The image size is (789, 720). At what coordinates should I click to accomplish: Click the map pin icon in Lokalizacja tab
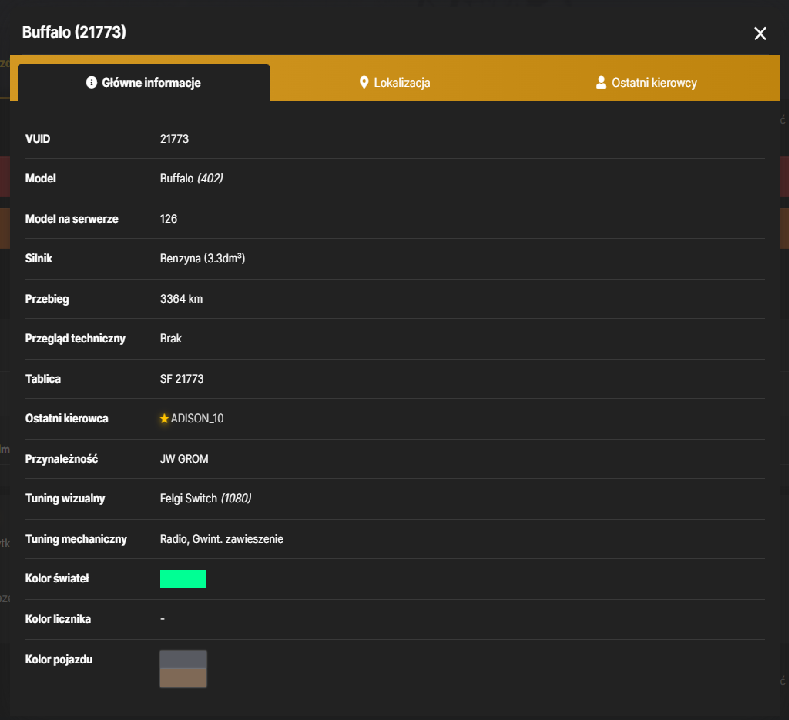(x=364, y=83)
